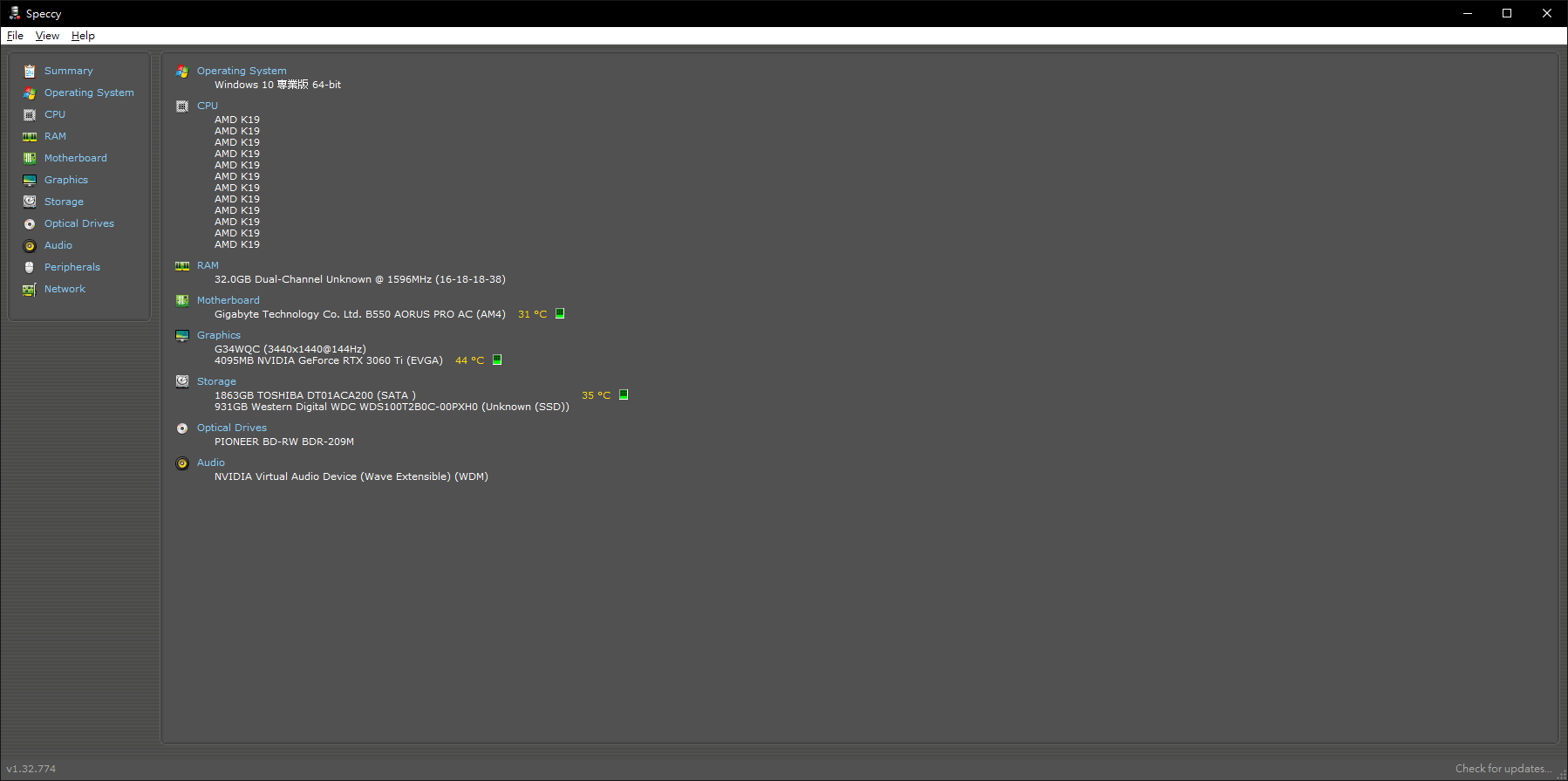1568x781 pixels.
Task: Click the memory icon beside RAM heading
Action: pos(182,266)
